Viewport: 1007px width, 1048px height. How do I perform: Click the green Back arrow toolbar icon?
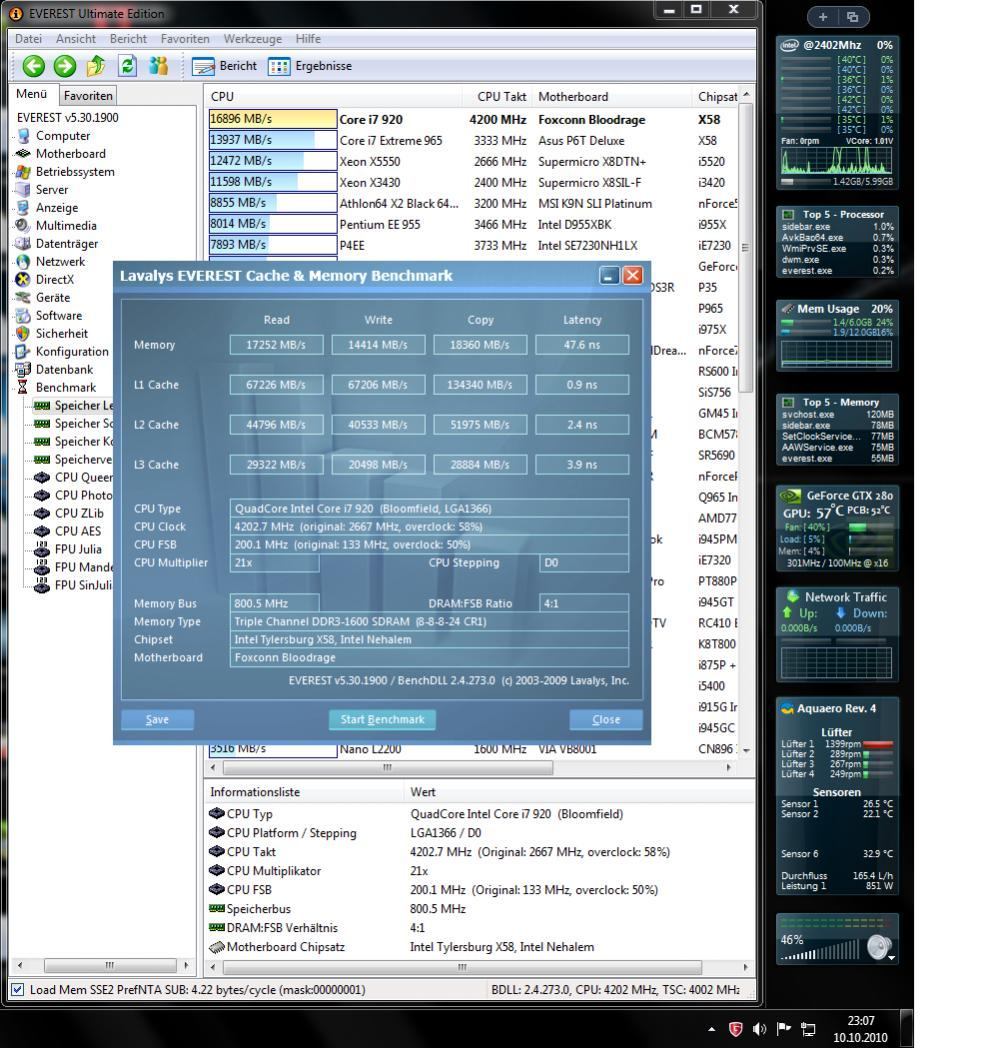pos(33,66)
